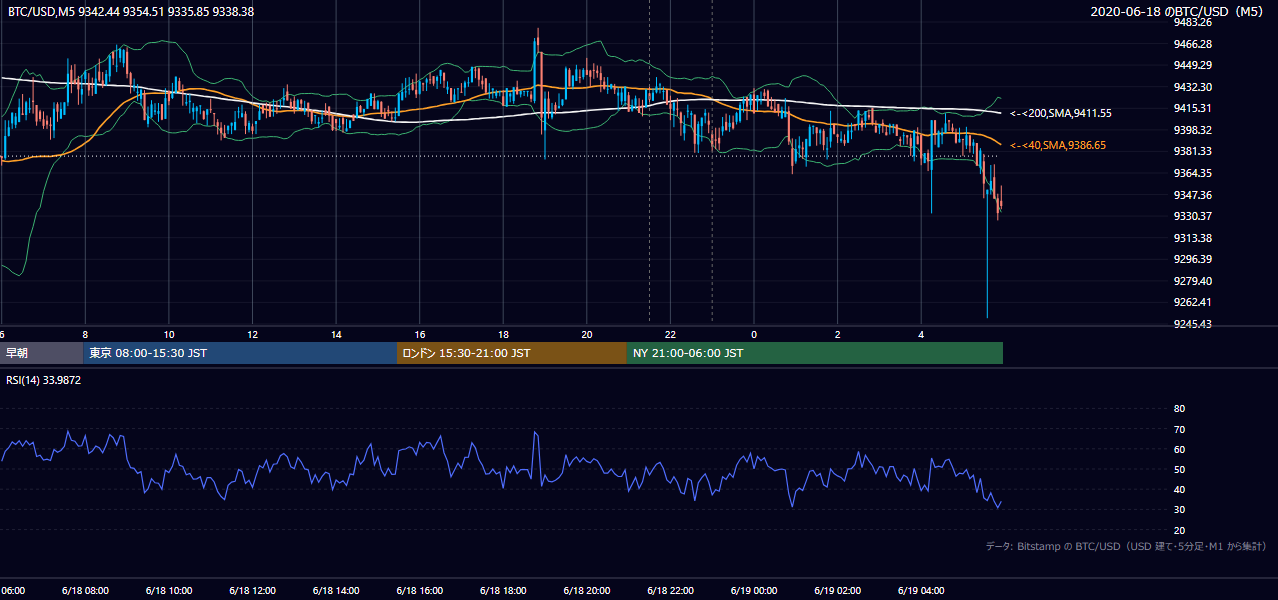The height and width of the screenshot is (600, 1278).
Task: Click price axis value 9466.28
Action: [1193, 44]
